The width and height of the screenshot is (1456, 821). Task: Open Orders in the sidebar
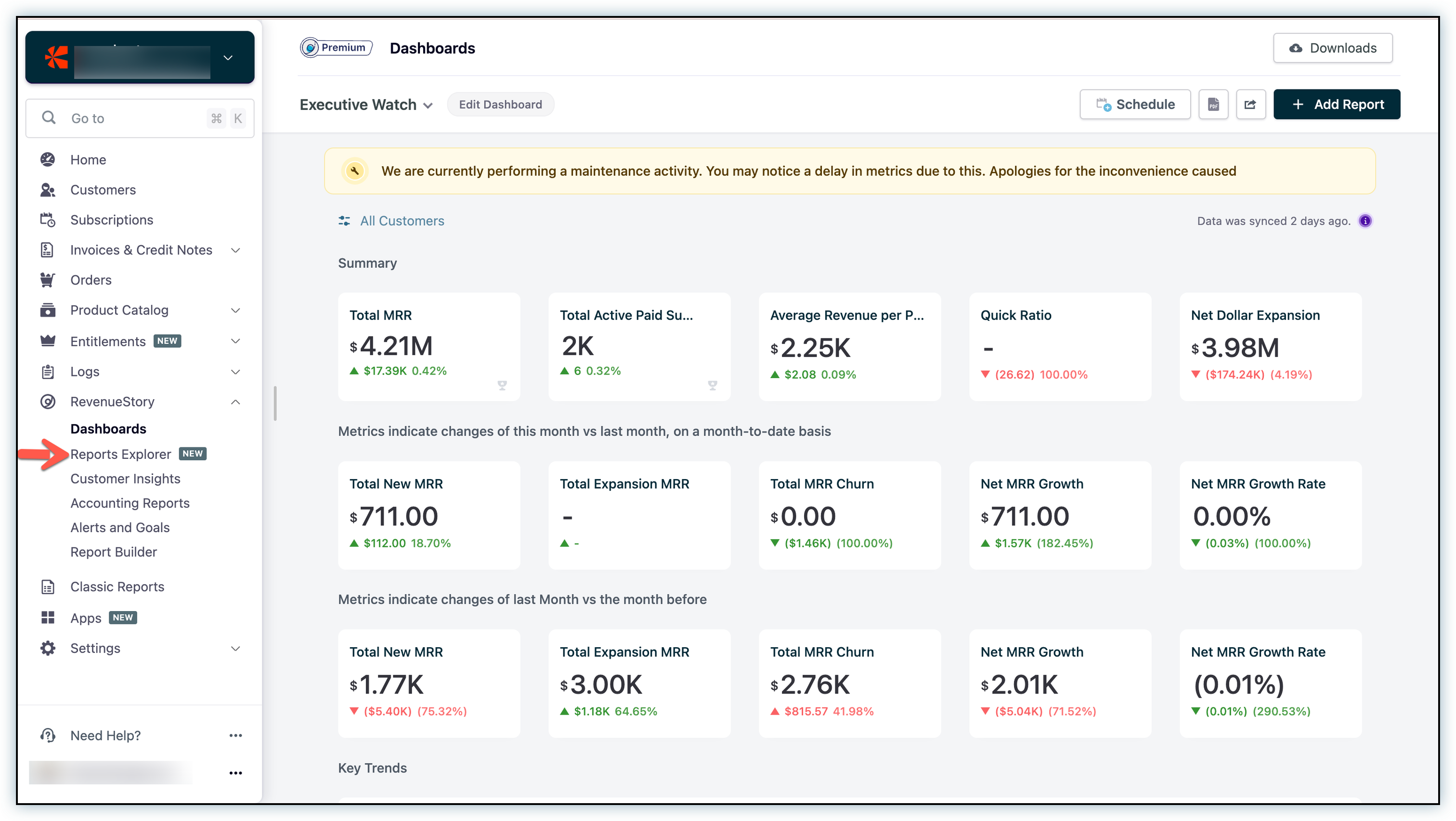[x=91, y=279]
